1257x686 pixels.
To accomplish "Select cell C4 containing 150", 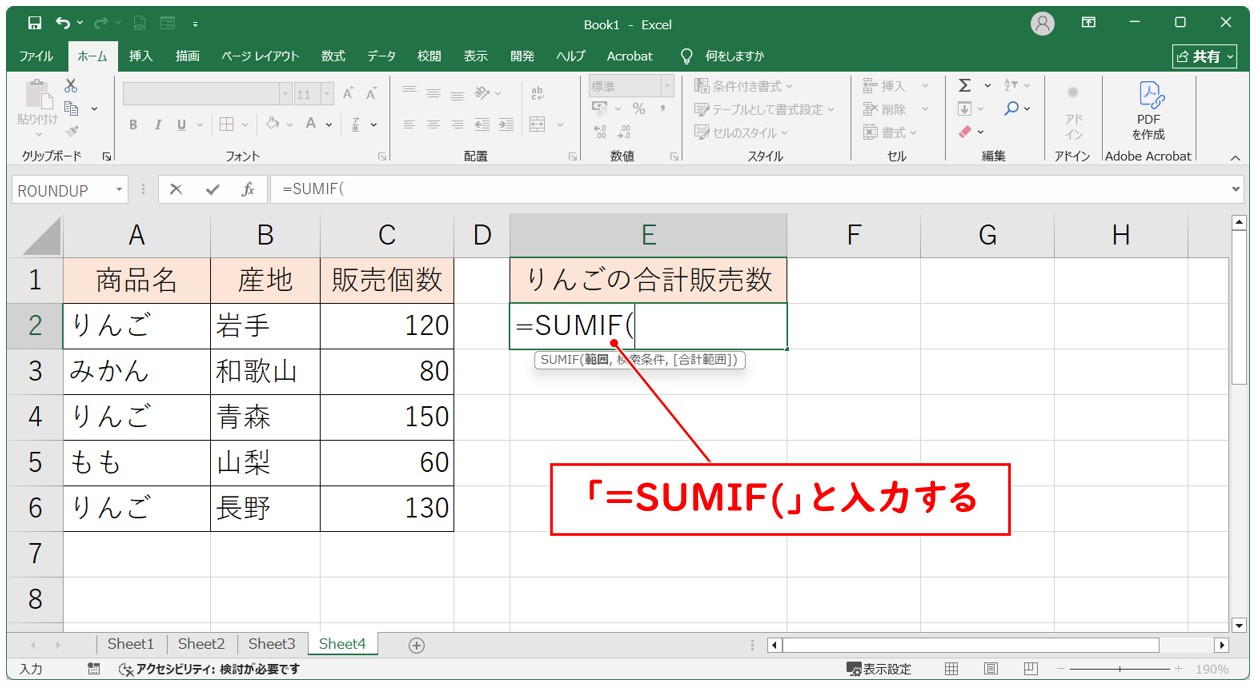I will click(386, 416).
